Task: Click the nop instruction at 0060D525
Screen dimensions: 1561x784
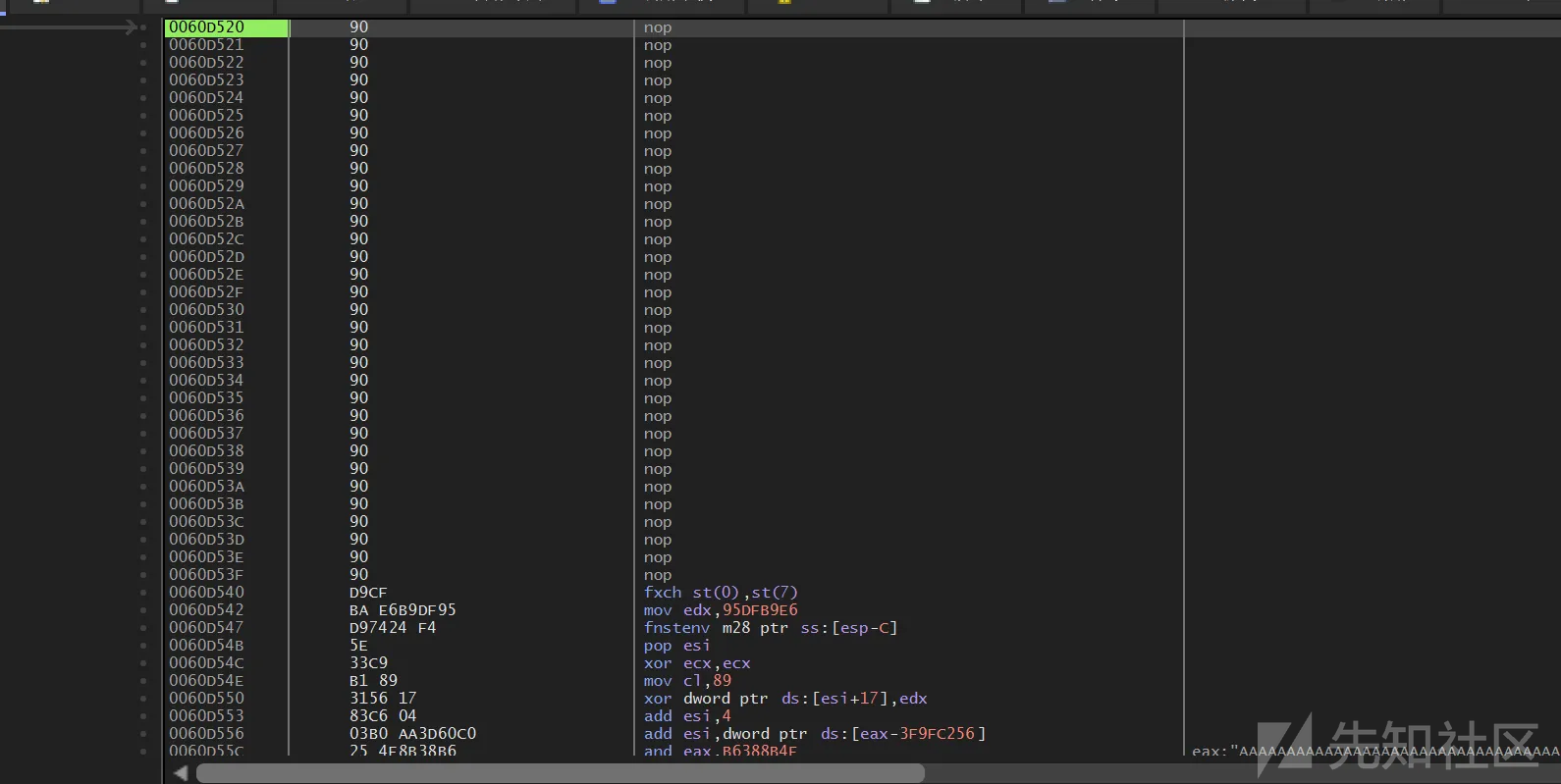Action: [x=658, y=116]
